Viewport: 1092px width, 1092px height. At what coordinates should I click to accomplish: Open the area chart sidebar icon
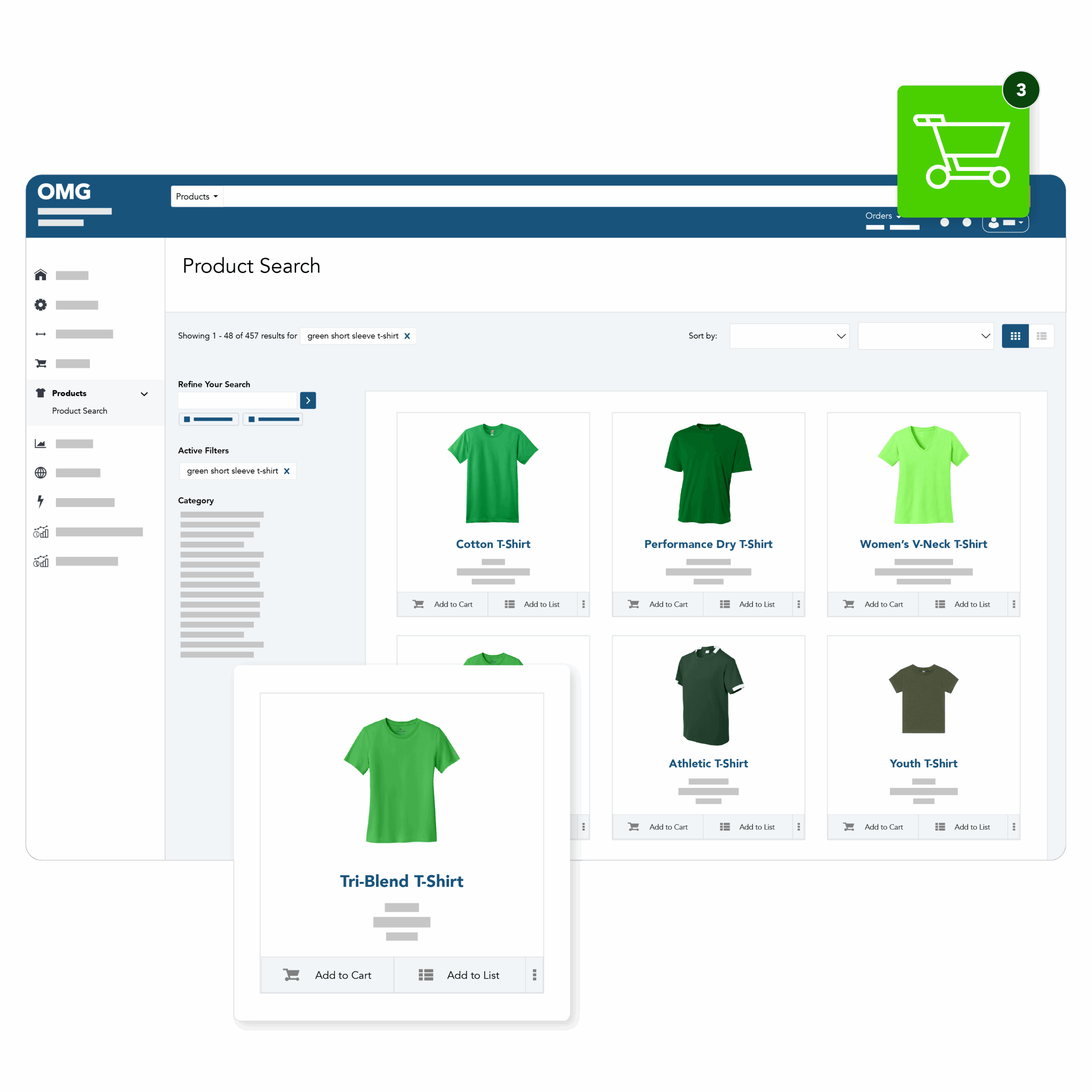point(41,444)
